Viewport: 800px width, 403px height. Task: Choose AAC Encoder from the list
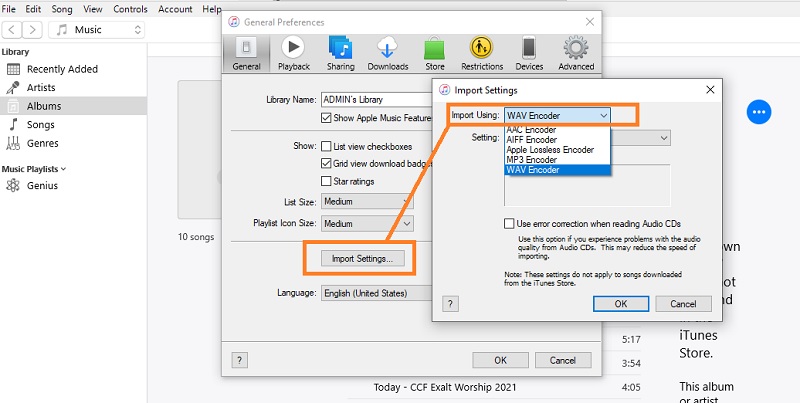(557, 130)
